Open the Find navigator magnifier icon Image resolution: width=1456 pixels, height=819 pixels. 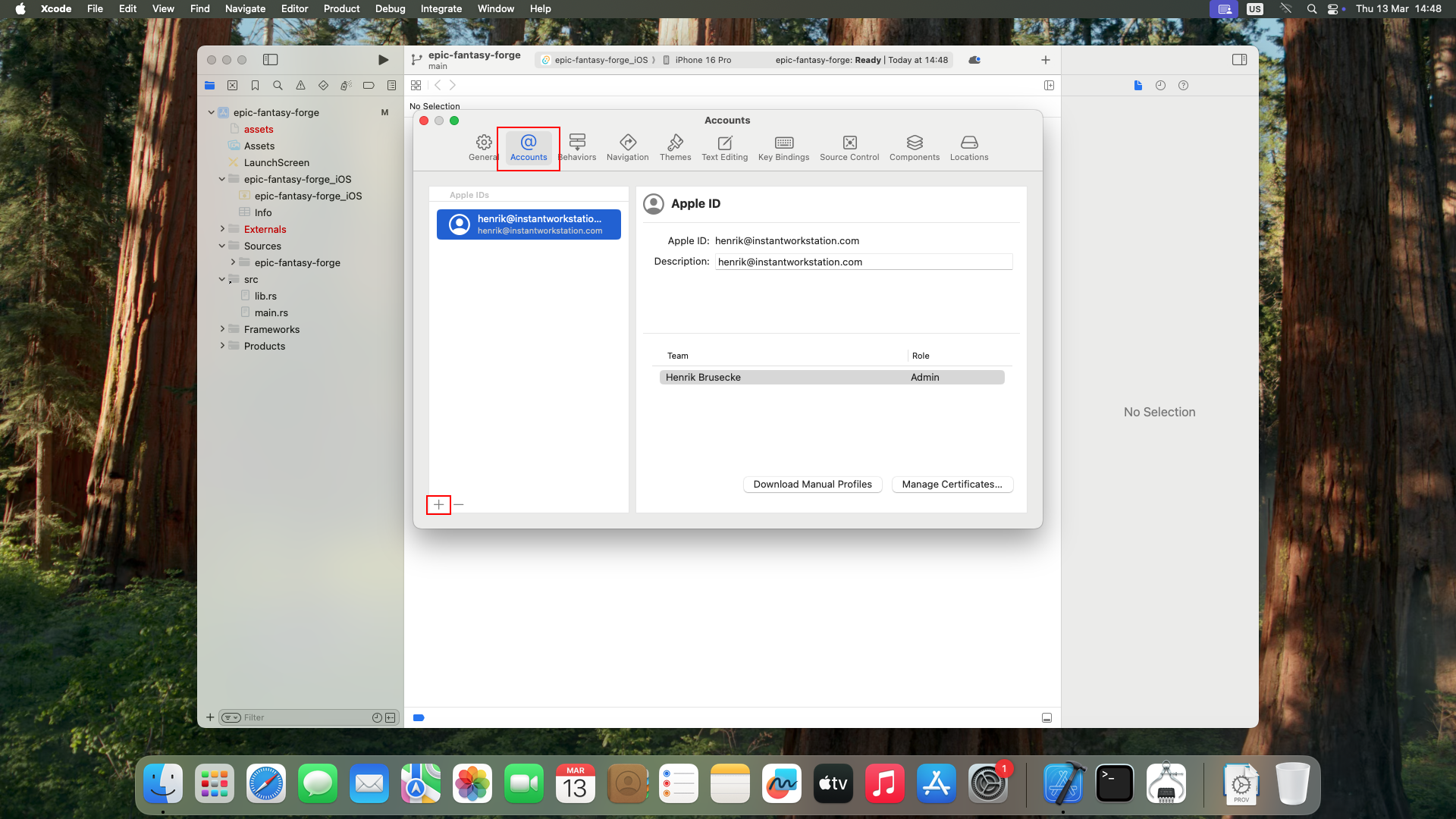pos(278,86)
